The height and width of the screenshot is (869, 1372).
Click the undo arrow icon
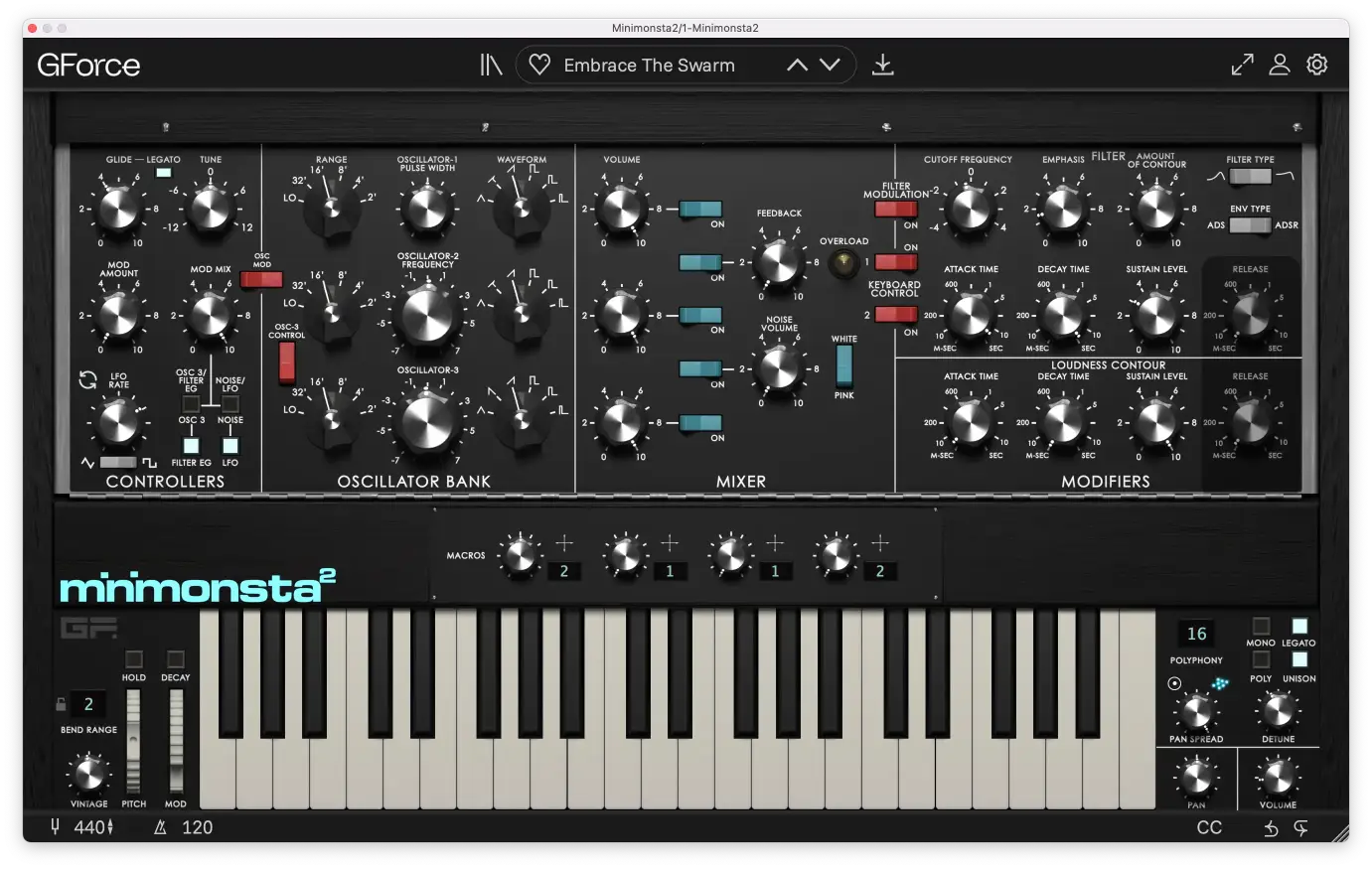(x=1271, y=828)
